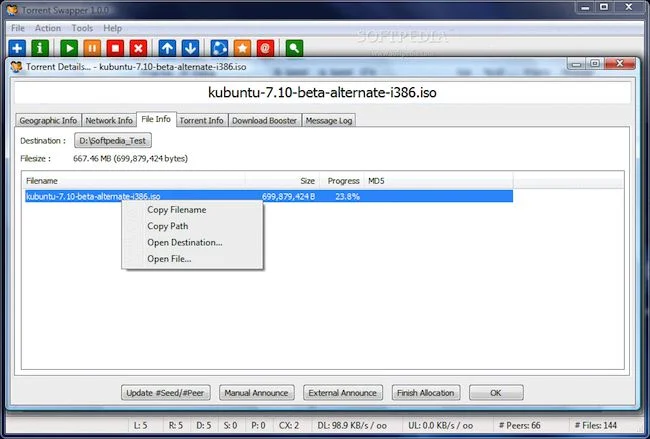Click the blue plus add torrent icon
The width and height of the screenshot is (650, 439).
click(17, 48)
